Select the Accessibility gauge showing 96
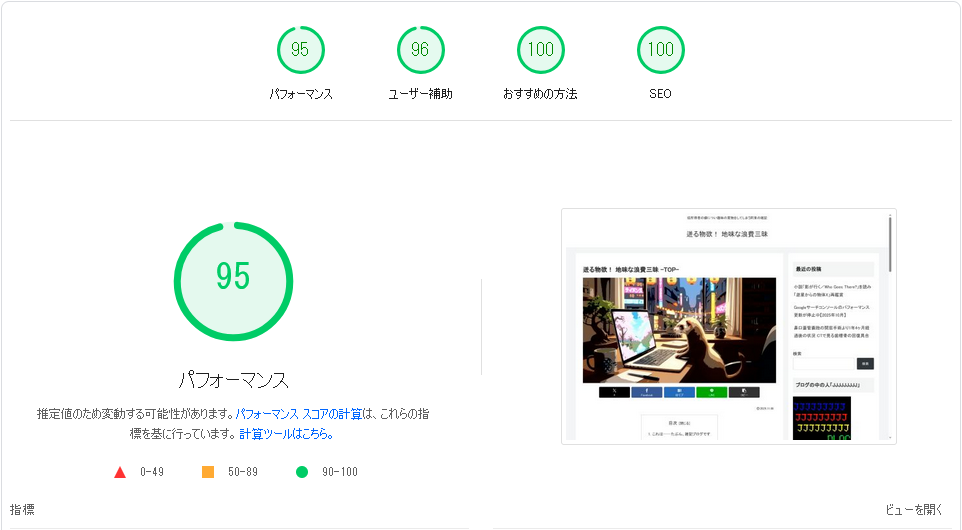 click(x=420, y=50)
